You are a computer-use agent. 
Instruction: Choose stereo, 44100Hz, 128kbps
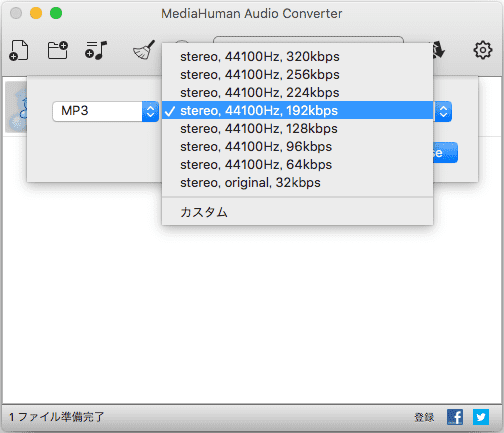[x=297, y=128]
